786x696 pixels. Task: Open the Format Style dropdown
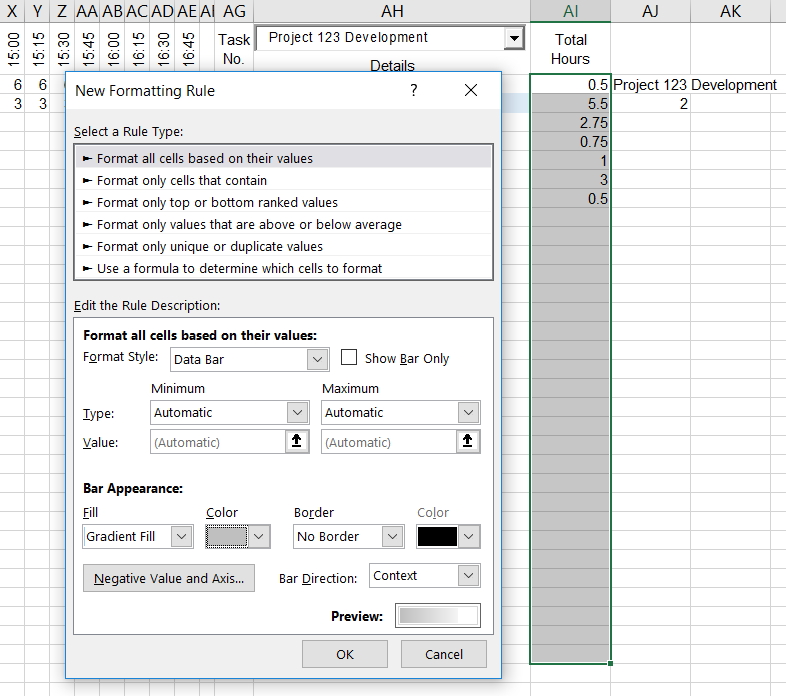click(317, 360)
